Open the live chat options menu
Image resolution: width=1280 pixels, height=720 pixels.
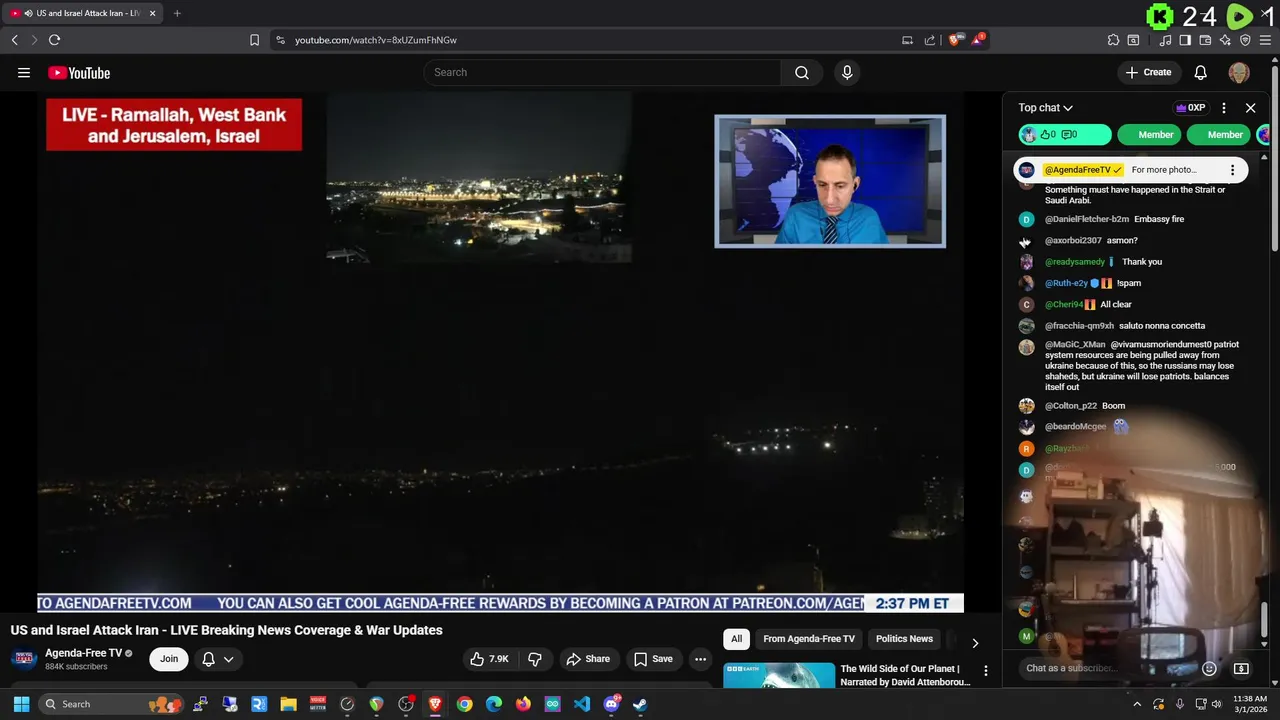(x=1224, y=108)
